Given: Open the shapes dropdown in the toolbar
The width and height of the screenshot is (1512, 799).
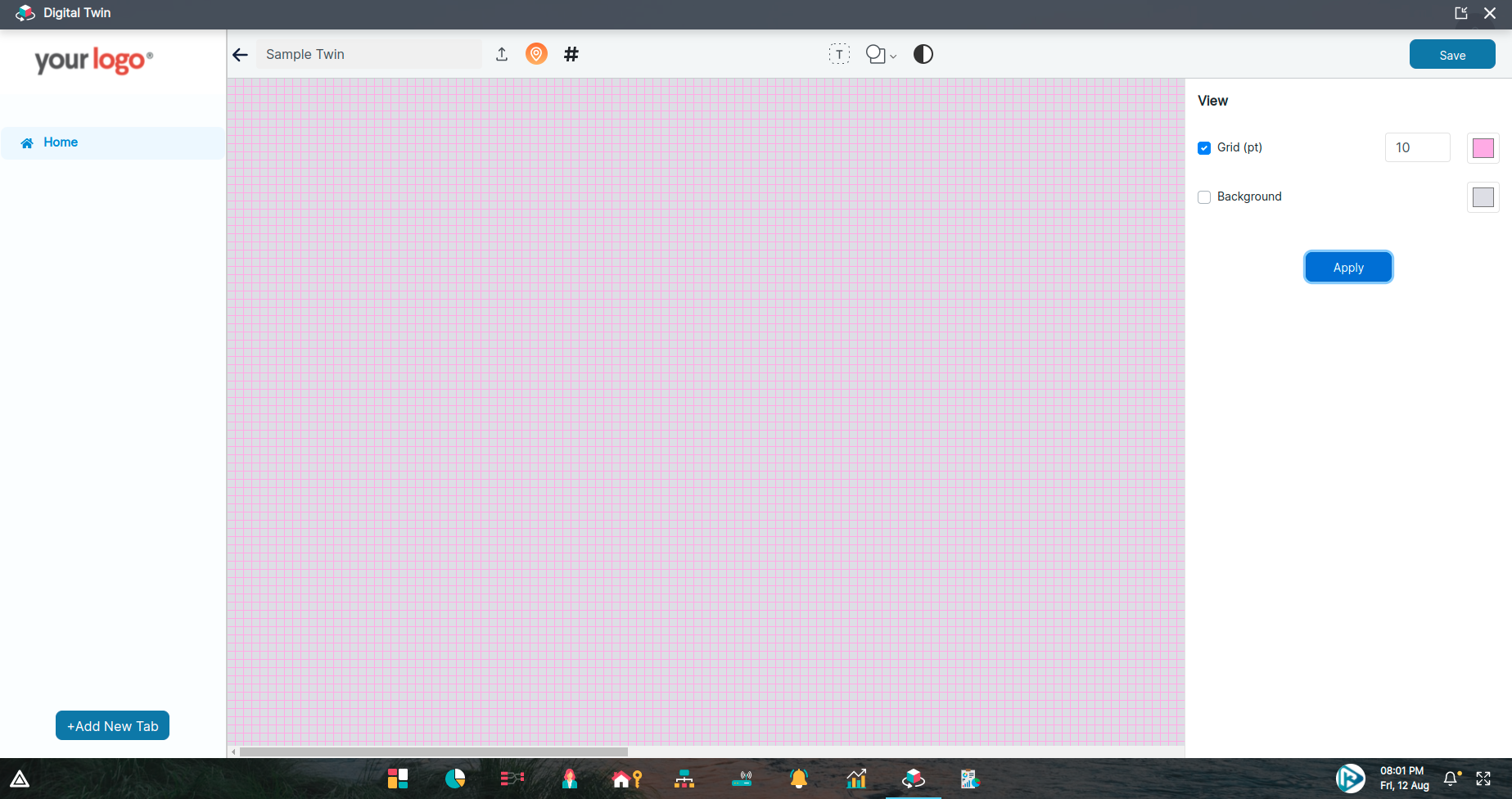Looking at the screenshot, I should (x=880, y=54).
